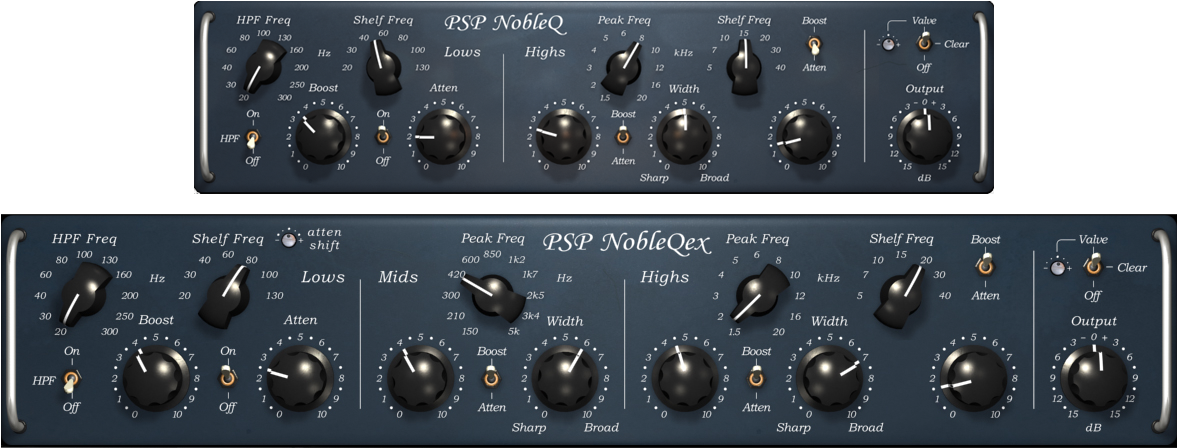Click the PSP NobleQex title logo
Image resolution: width=1177 pixels, height=448 pixels.
(x=627, y=243)
